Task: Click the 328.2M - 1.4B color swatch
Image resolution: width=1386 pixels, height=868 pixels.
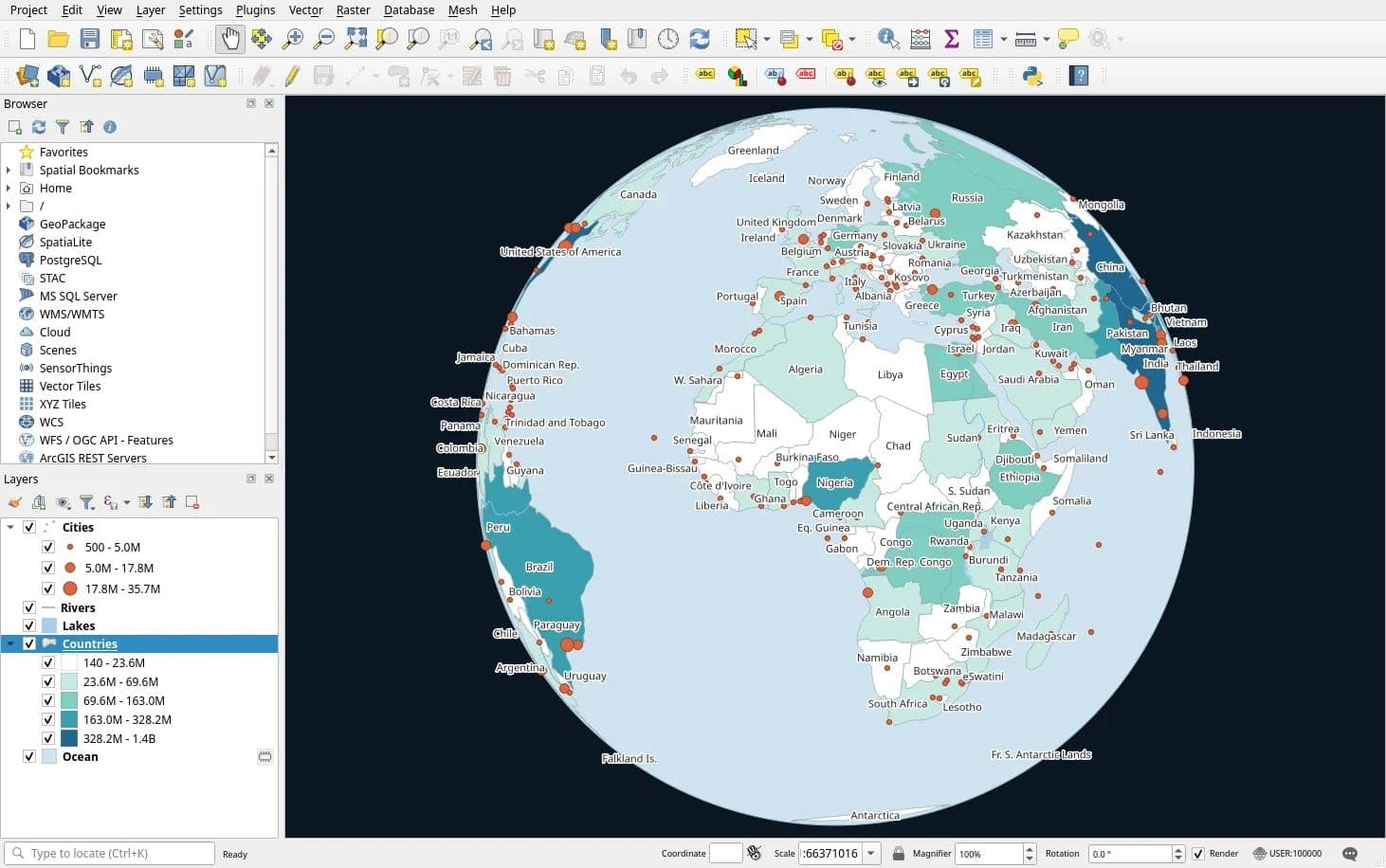Action: 69,739
